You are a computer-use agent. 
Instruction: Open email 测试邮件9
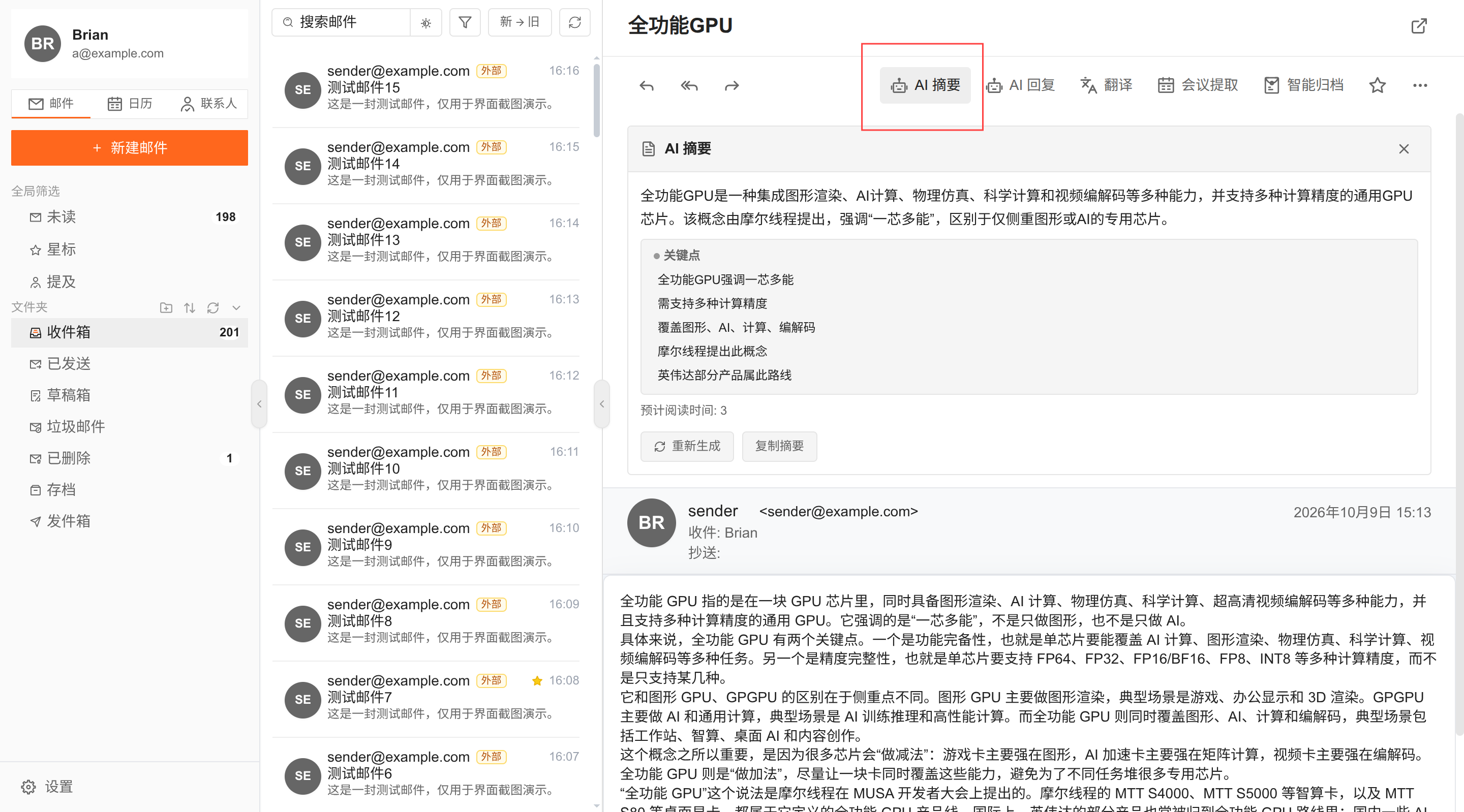pyautogui.click(x=426, y=546)
